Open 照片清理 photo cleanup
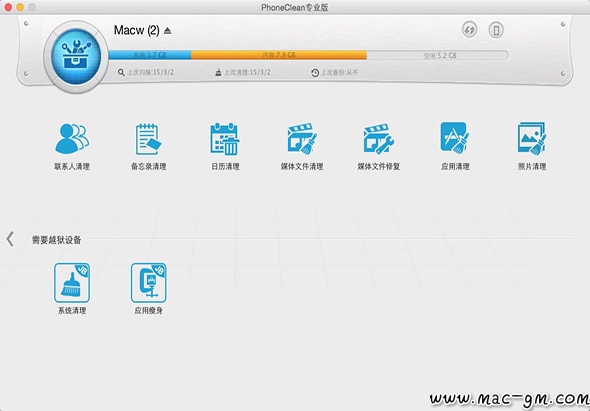Image resolution: width=590 pixels, height=411 pixels. 532,146
